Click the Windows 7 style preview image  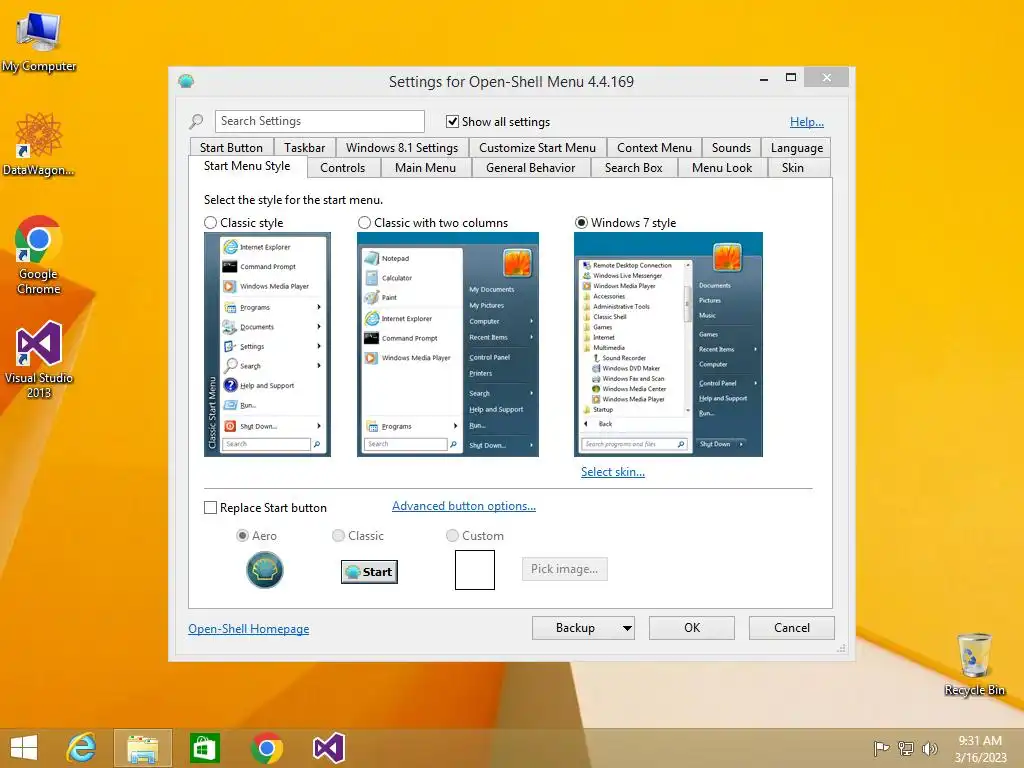tap(668, 344)
